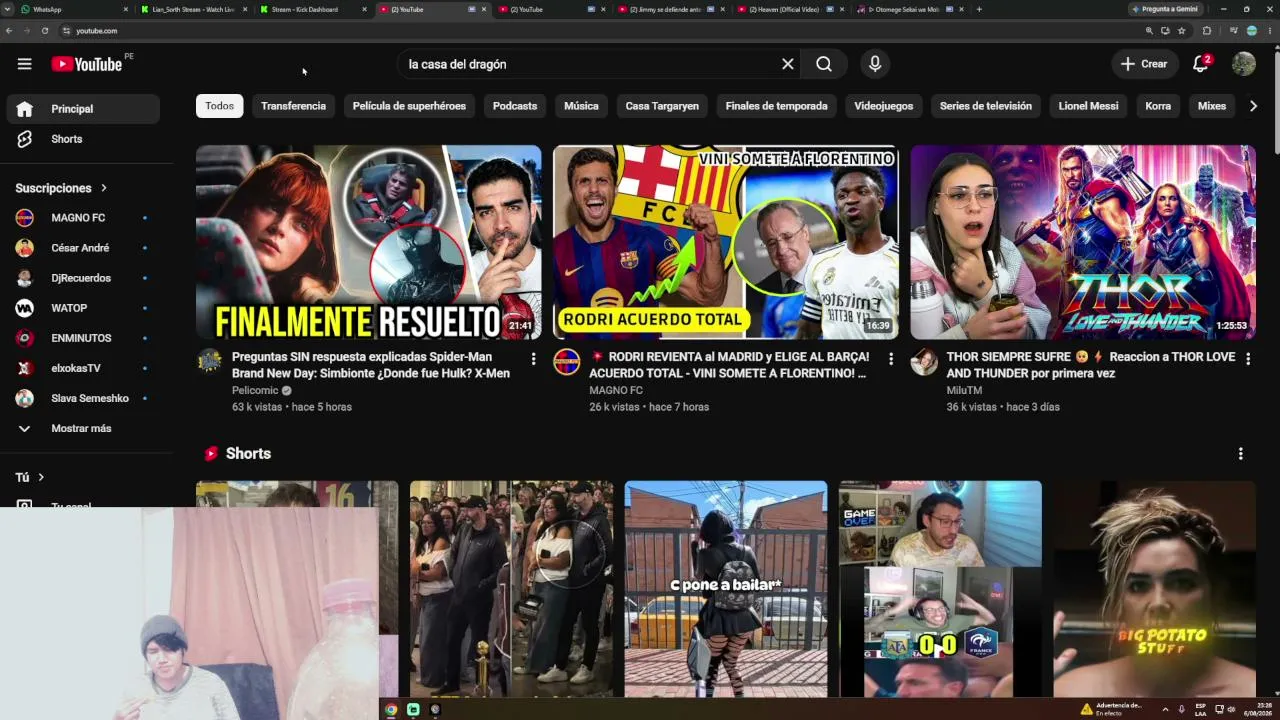
Task: Select the Todos filter chip
Action: (220, 106)
